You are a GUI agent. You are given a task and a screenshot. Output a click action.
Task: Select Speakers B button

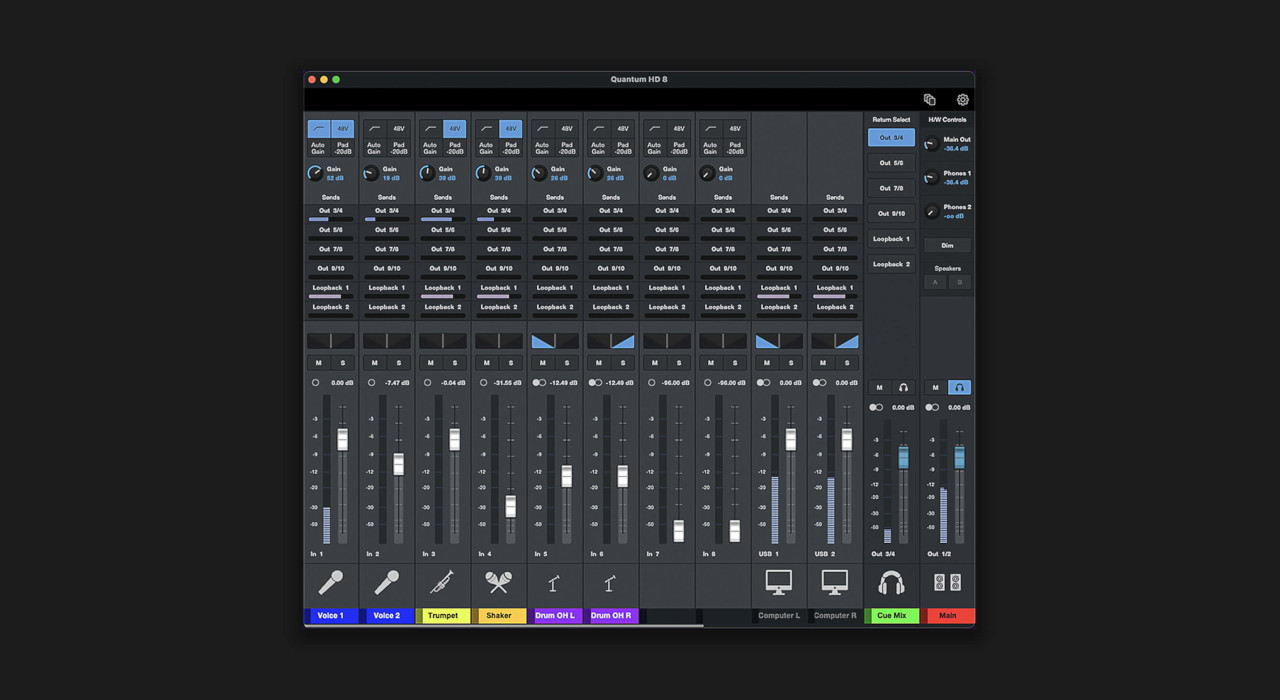point(959,282)
